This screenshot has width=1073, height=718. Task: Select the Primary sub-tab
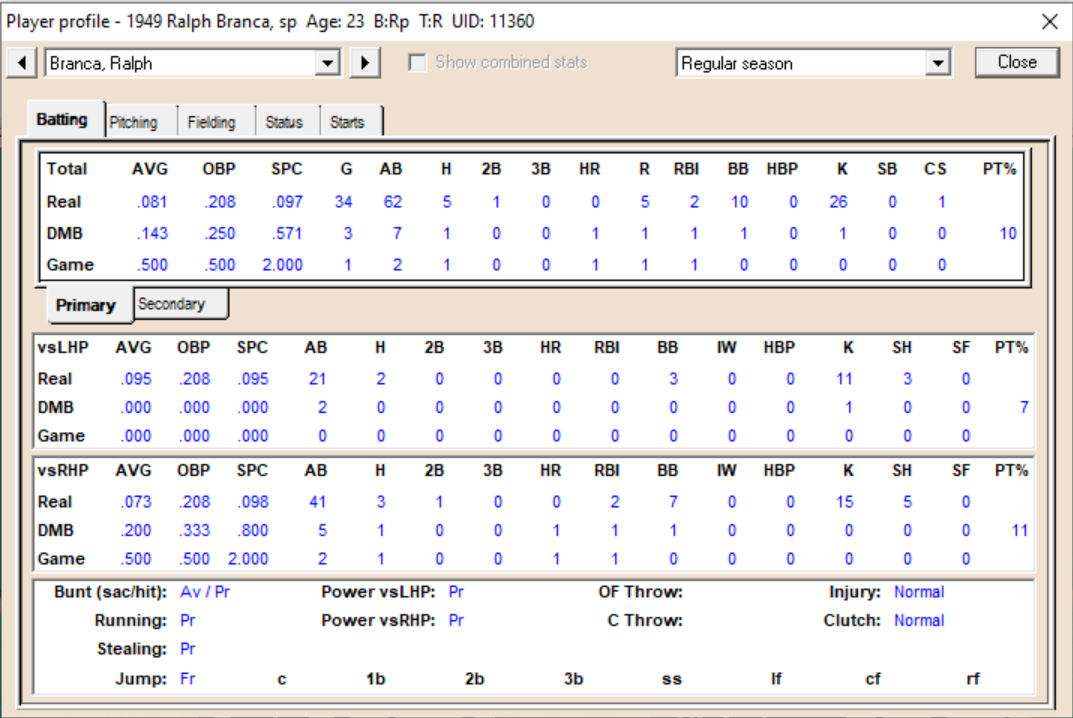[86, 305]
